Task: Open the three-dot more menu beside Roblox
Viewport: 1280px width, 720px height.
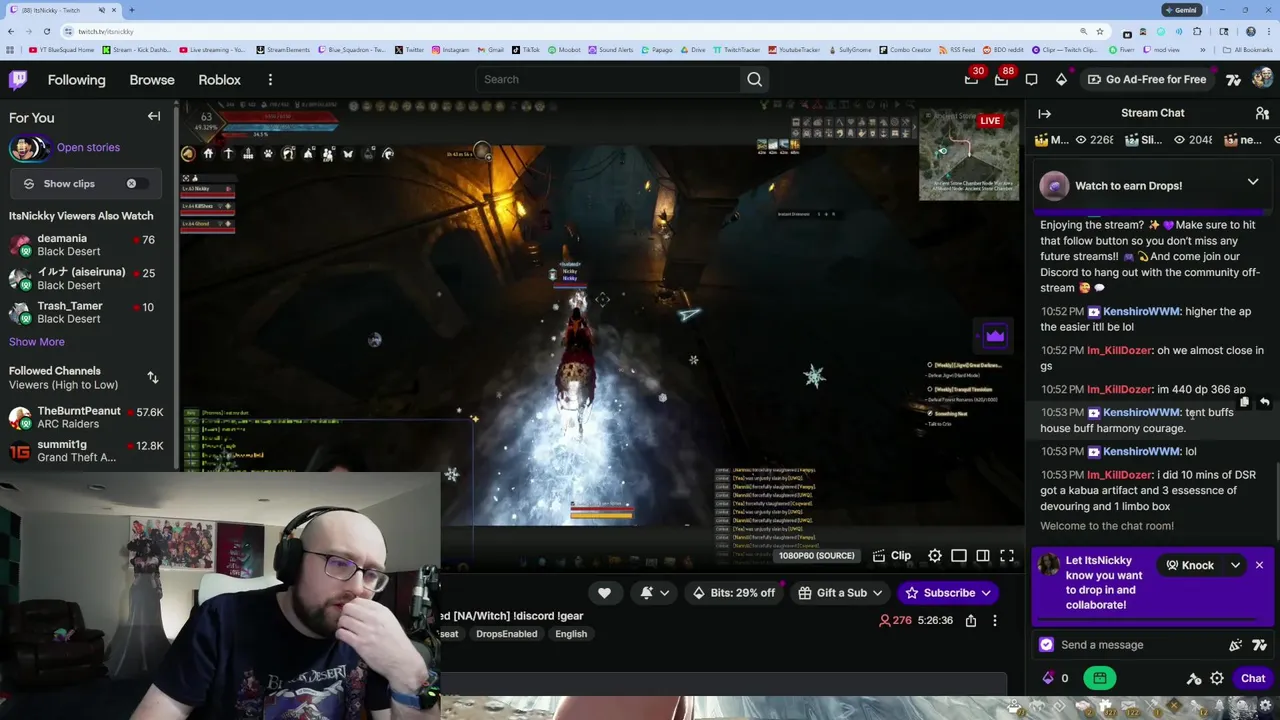Action: [x=270, y=80]
